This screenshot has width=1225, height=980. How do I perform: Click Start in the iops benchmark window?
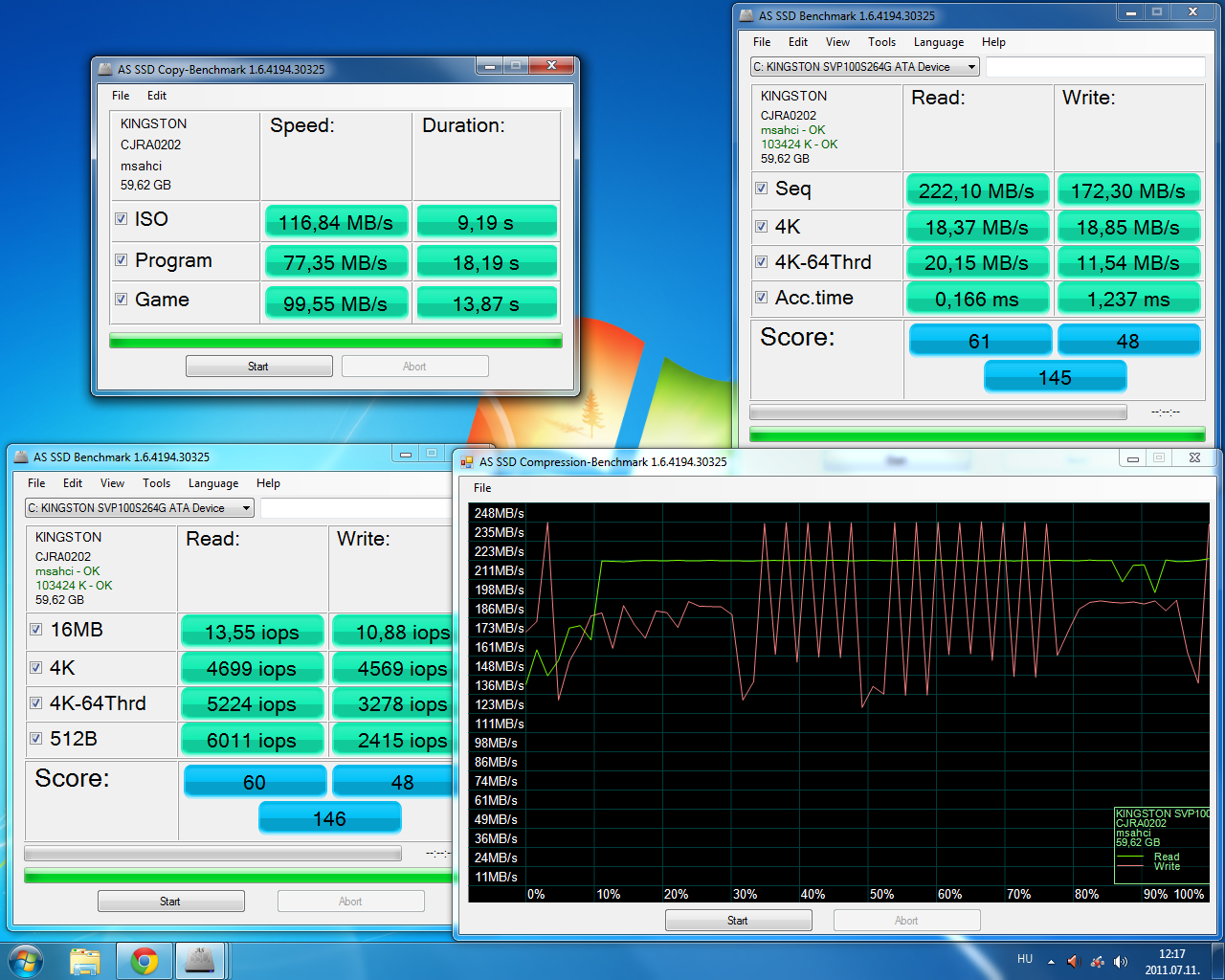point(170,902)
